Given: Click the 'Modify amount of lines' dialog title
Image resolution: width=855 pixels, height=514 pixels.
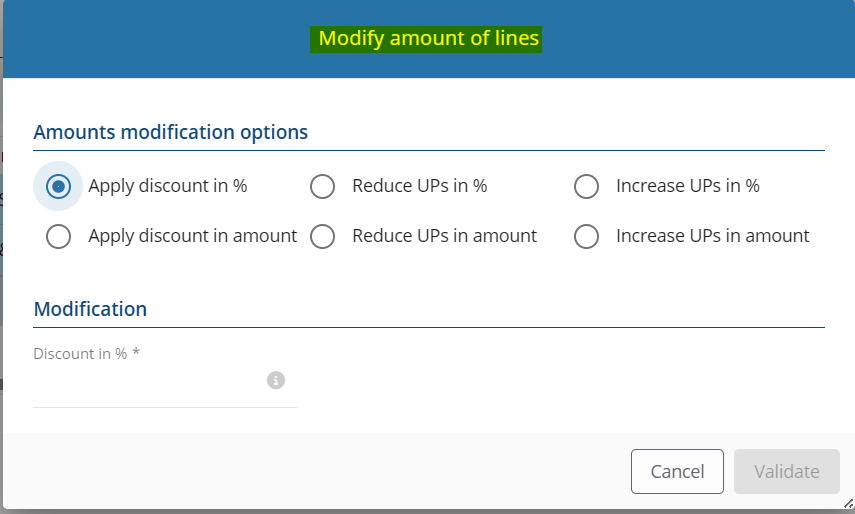Looking at the screenshot, I should 428,39.
